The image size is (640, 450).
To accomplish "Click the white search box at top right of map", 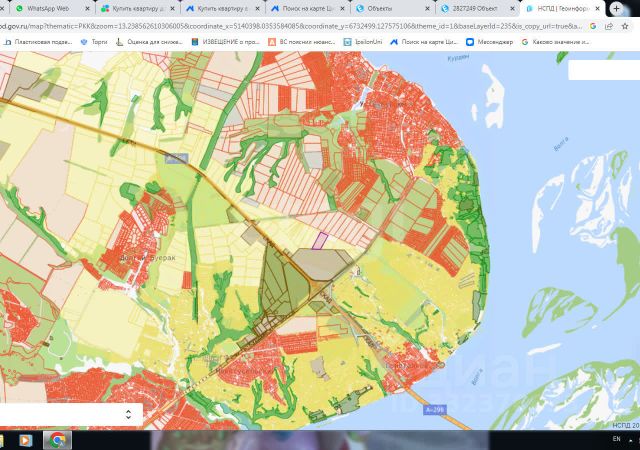I will (x=604, y=70).
